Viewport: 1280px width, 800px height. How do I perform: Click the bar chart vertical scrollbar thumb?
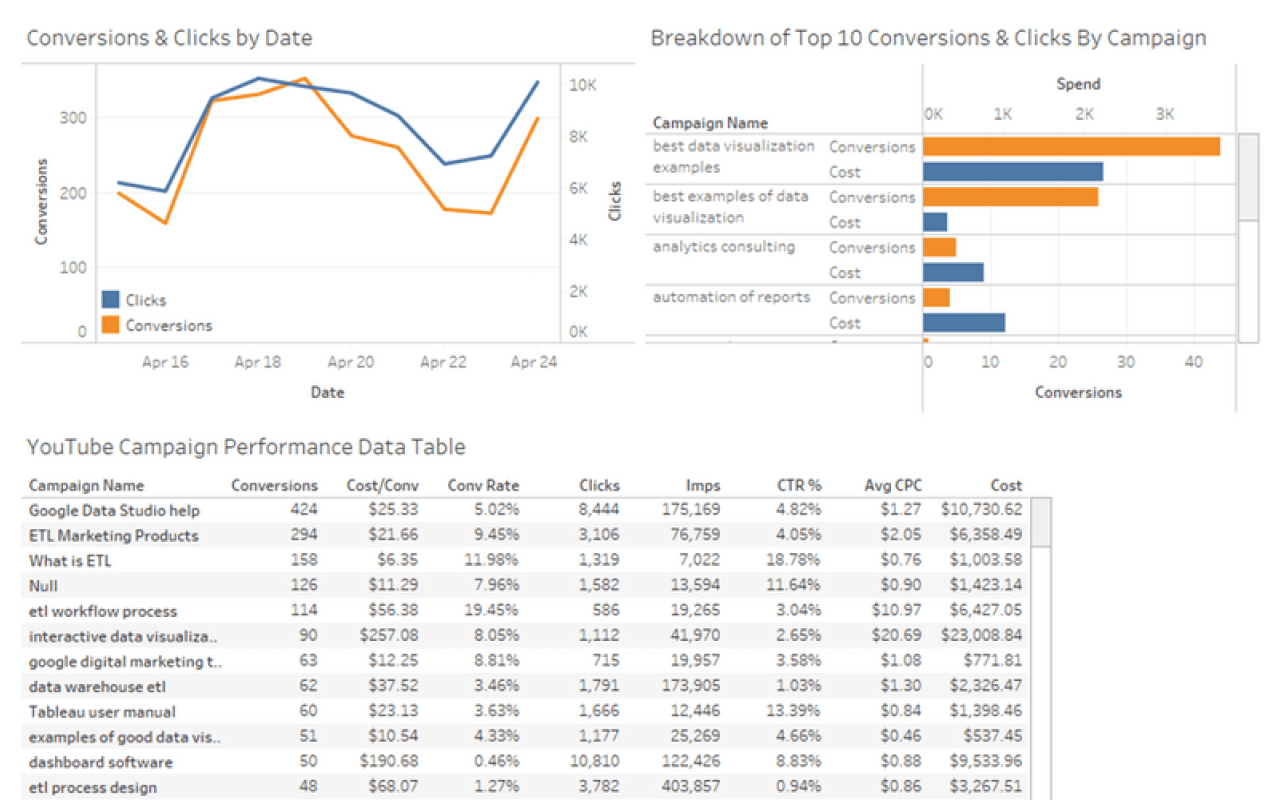click(1248, 177)
